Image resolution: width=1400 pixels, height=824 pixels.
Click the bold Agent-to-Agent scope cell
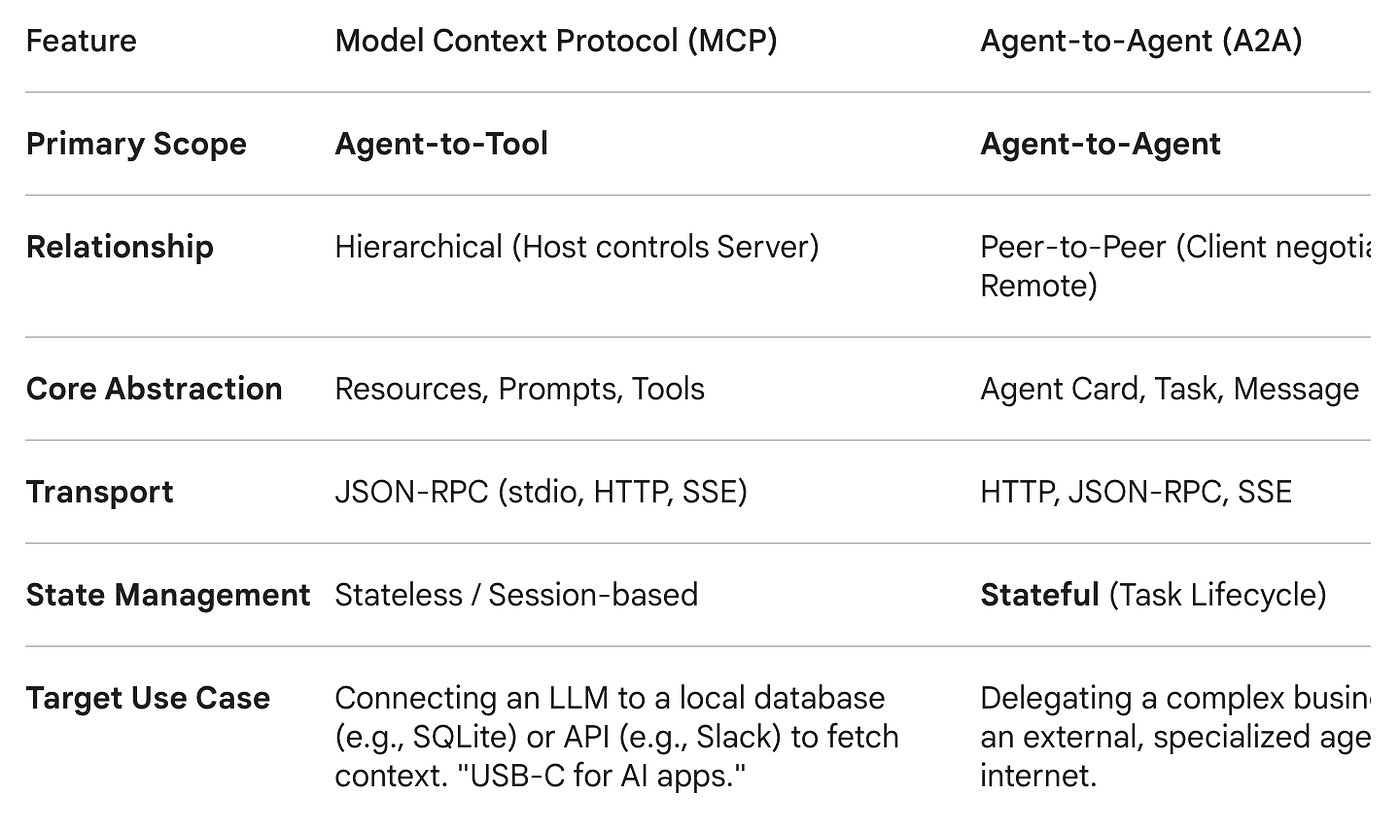(x=1100, y=144)
